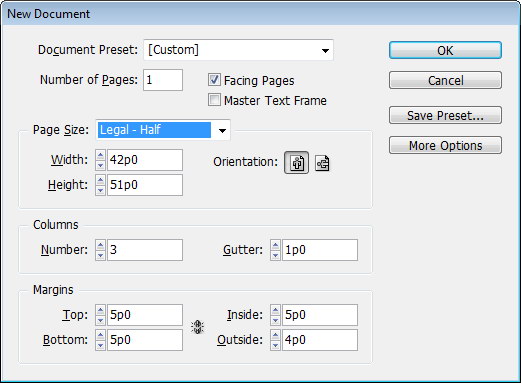Screen dimensions: 521x383
Task: Click the Bottom margin input field
Action: pyautogui.click(x=145, y=340)
